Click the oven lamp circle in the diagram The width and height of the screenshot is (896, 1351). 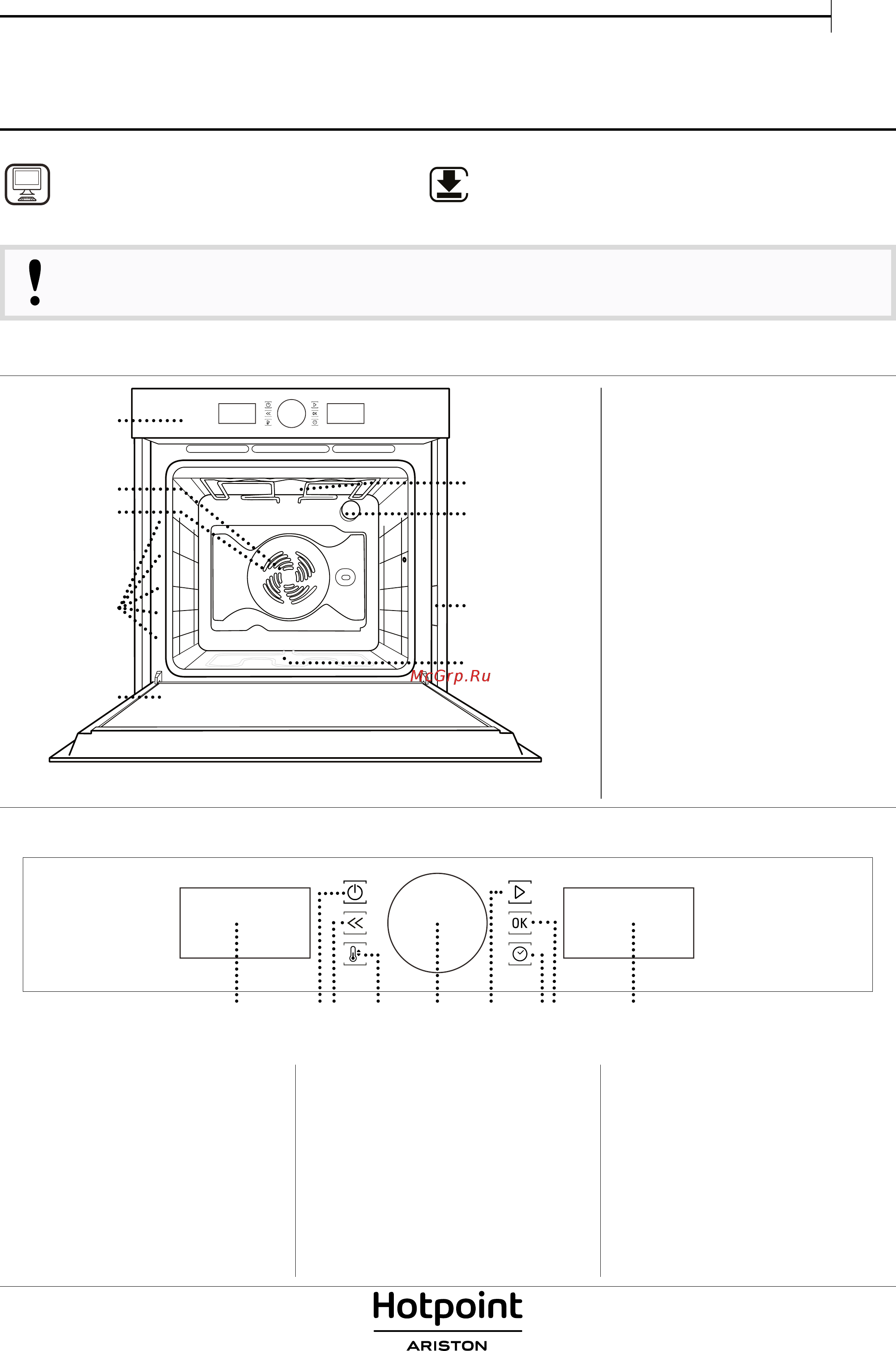pyautogui.click(x=350, y=510)
